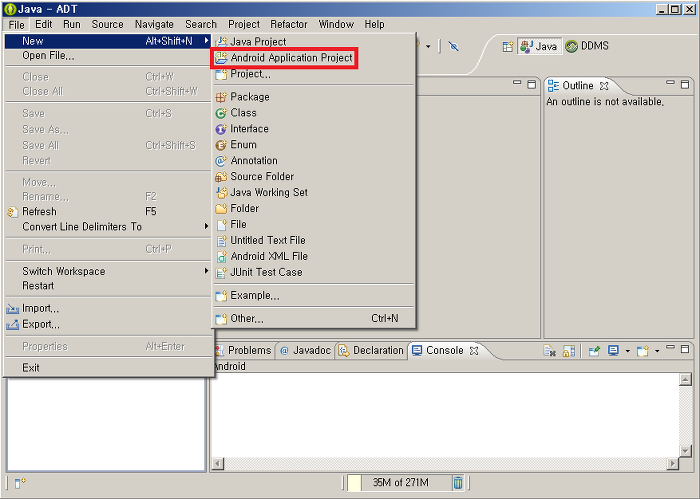Click the Java Working Set icon

[x=221, y=193]
